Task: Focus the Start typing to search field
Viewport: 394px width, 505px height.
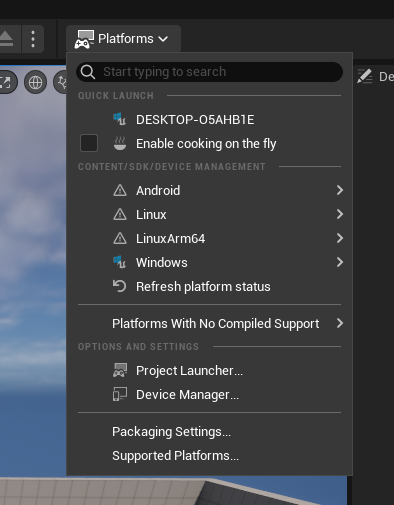Action: 209,72
